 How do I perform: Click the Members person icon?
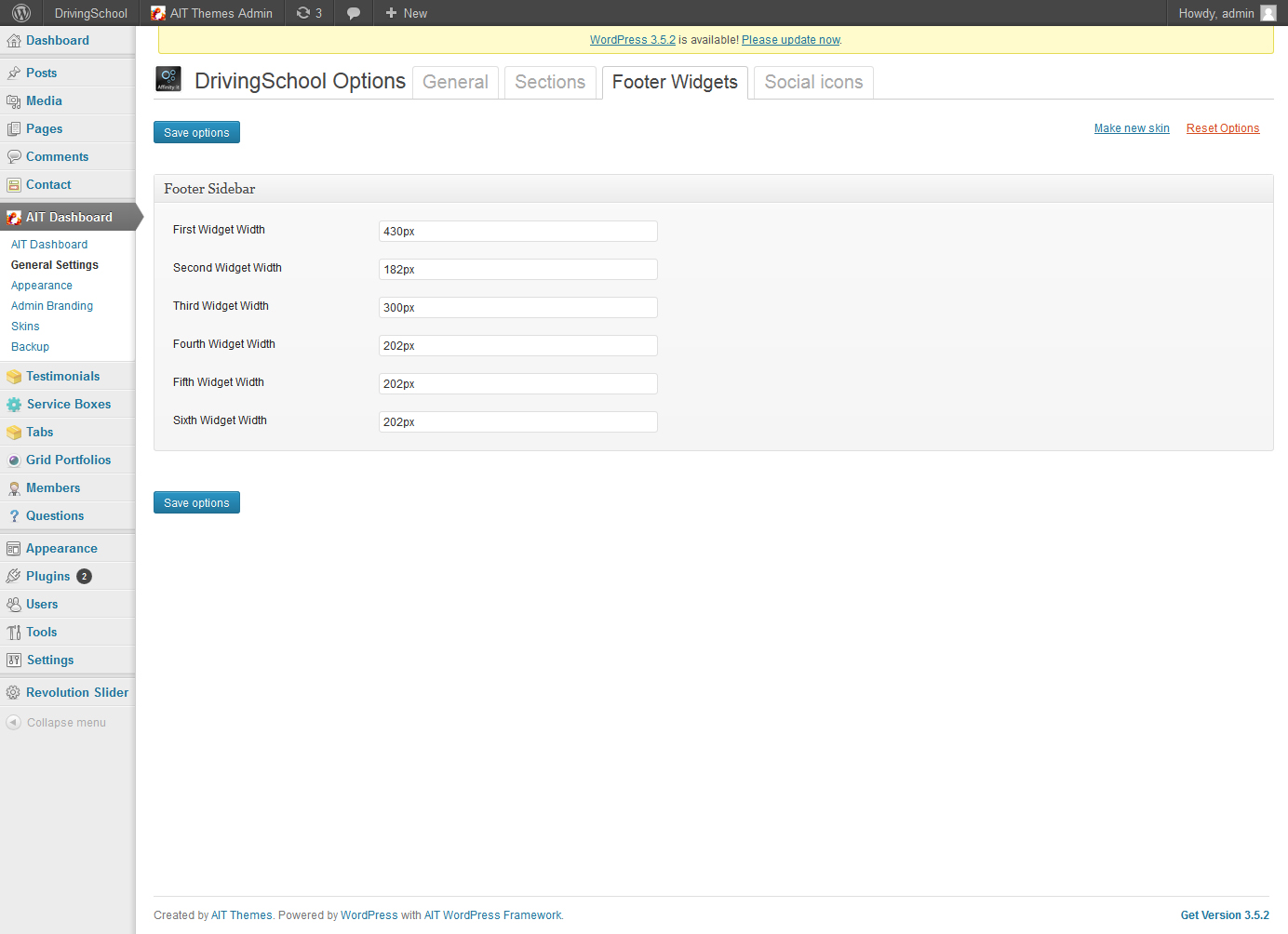(x=14, y=488)
